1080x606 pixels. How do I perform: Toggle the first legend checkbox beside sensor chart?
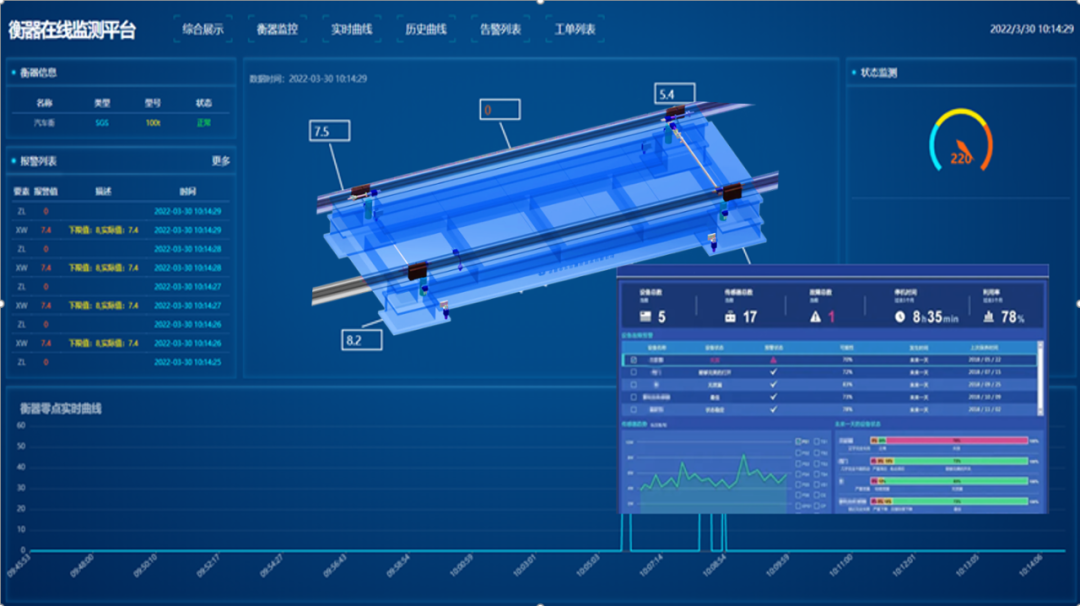pyautogui.click(x=797, y=441)
